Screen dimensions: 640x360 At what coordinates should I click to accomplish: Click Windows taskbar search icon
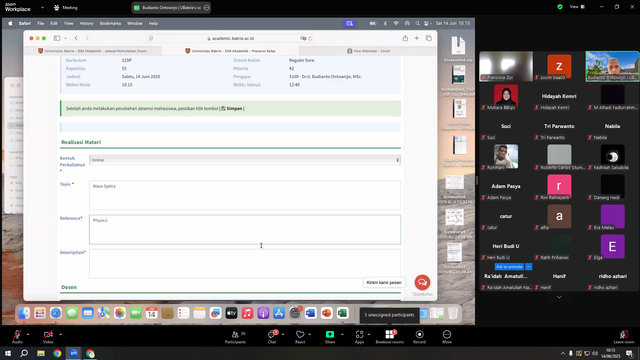pos(24,353)
